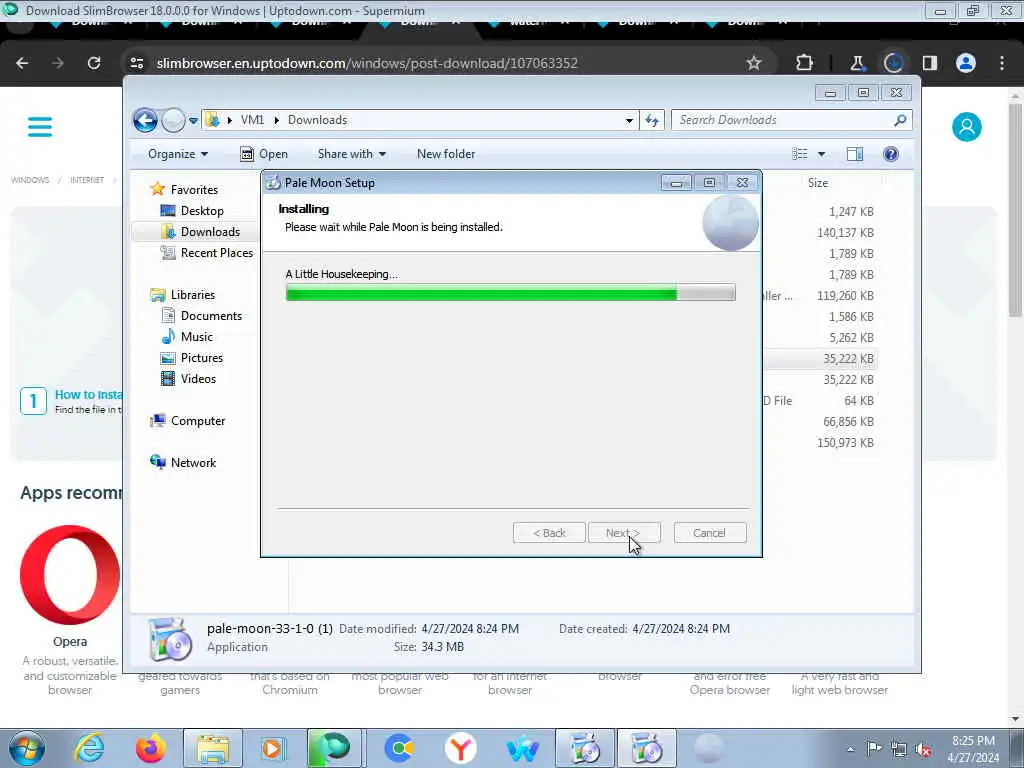The height and width of the screenshot is (768, 1024).
Task: Open Windows Explorer taskbar icon
Action: [x=213, y=748]
